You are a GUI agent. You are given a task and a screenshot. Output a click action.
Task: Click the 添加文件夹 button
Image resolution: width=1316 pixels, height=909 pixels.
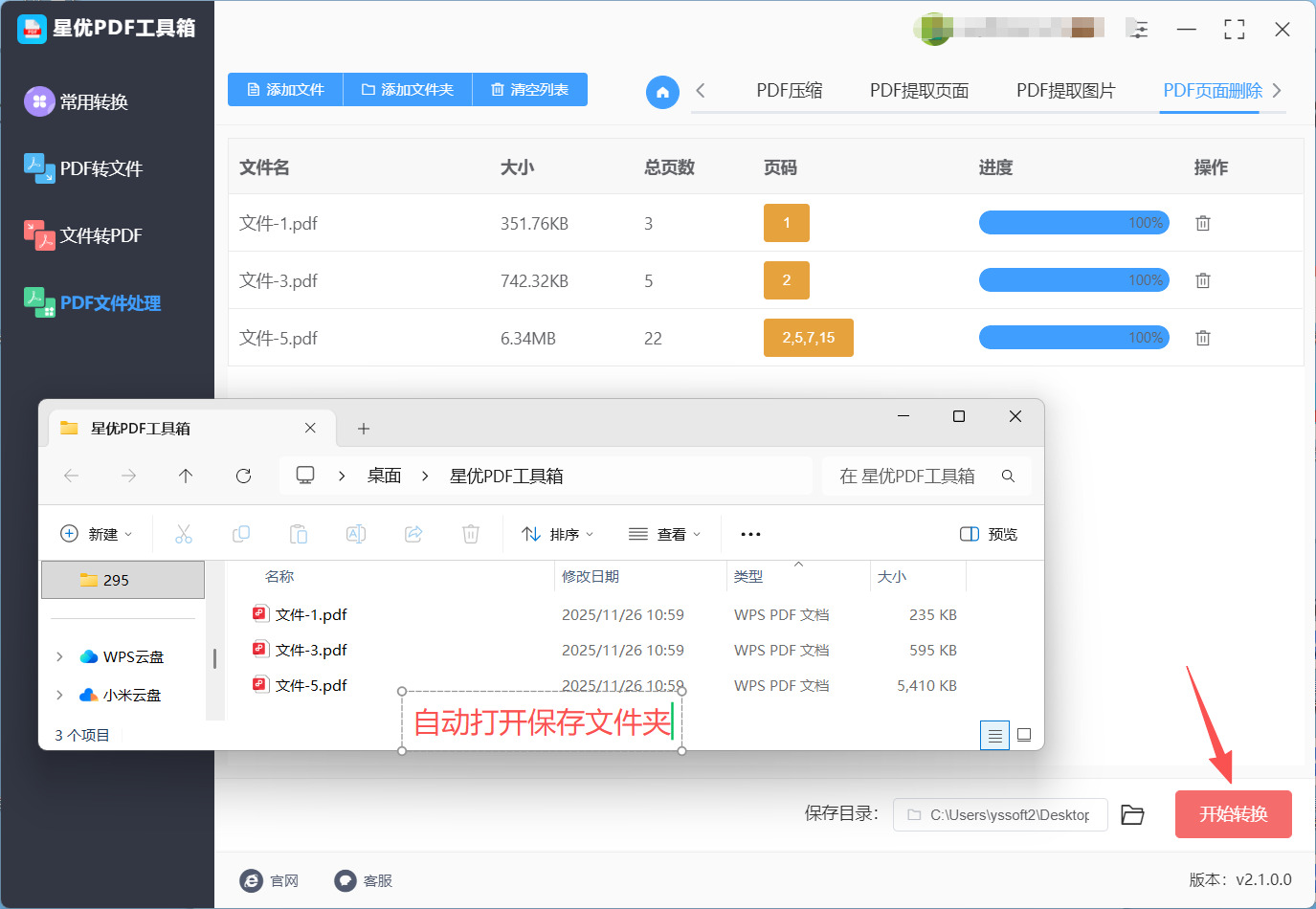[x=408, y=90]
